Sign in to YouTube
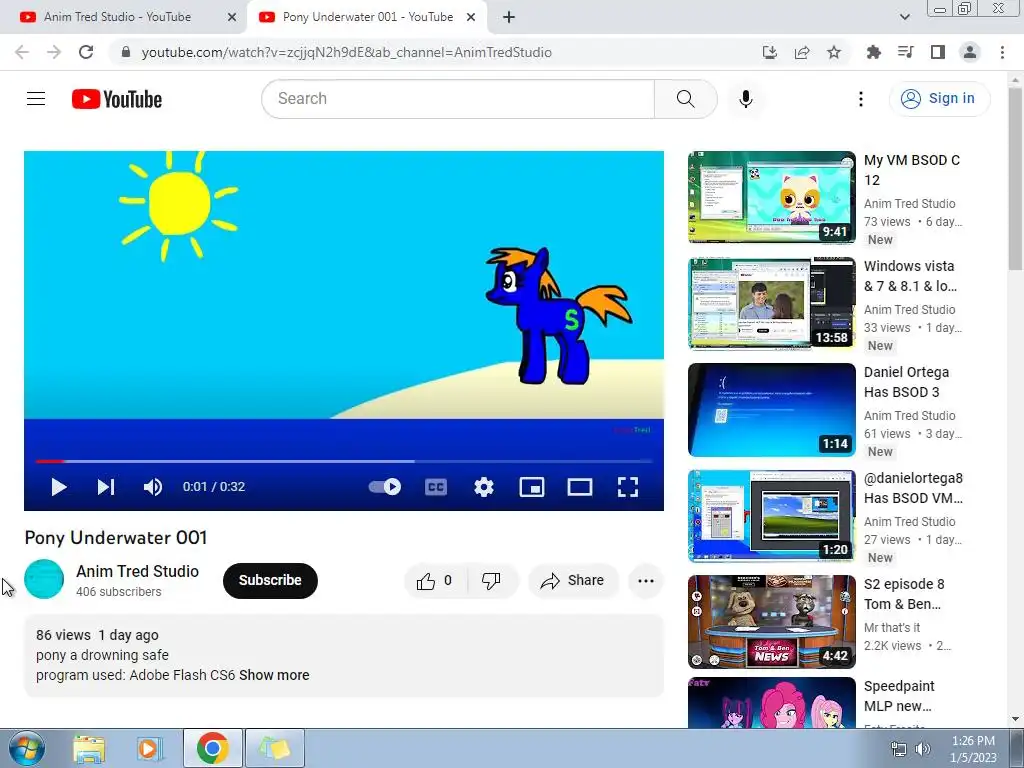1024x768 pixels. 939,99
